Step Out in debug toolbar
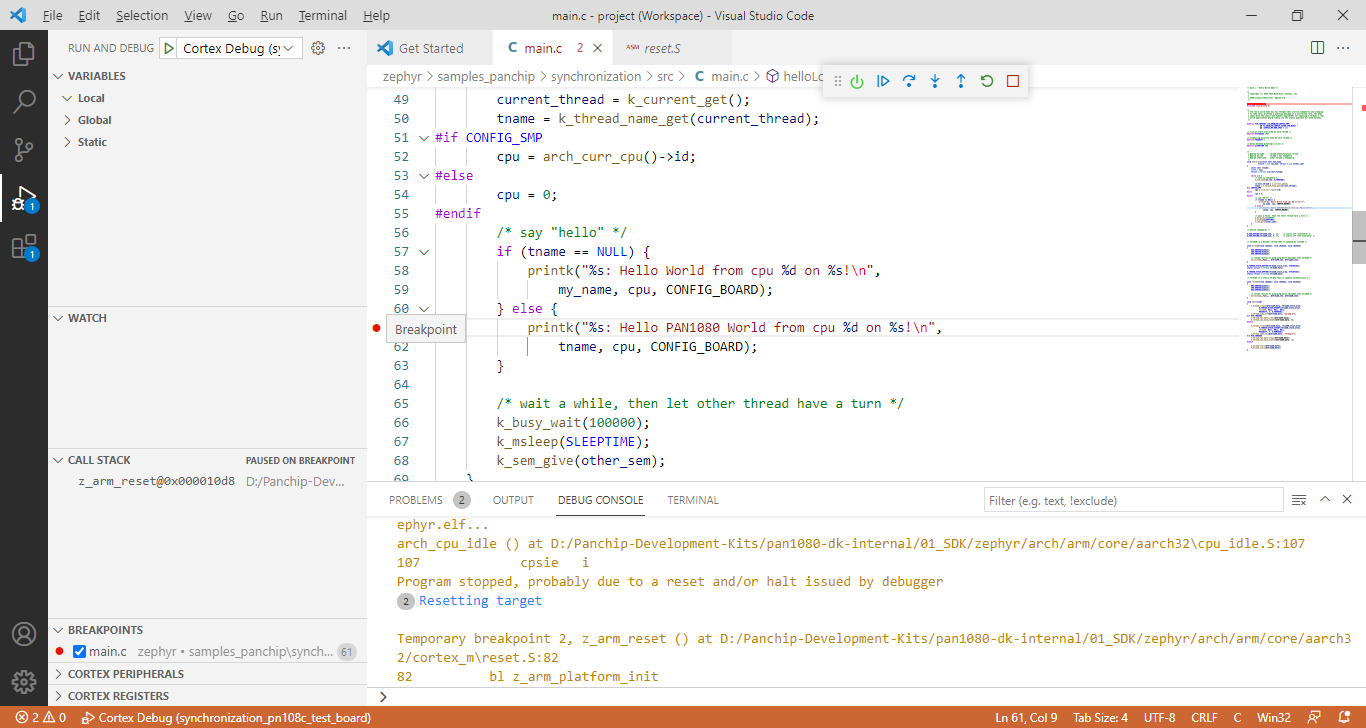Viewport: 1366px width, 728px height. [961, 81]
